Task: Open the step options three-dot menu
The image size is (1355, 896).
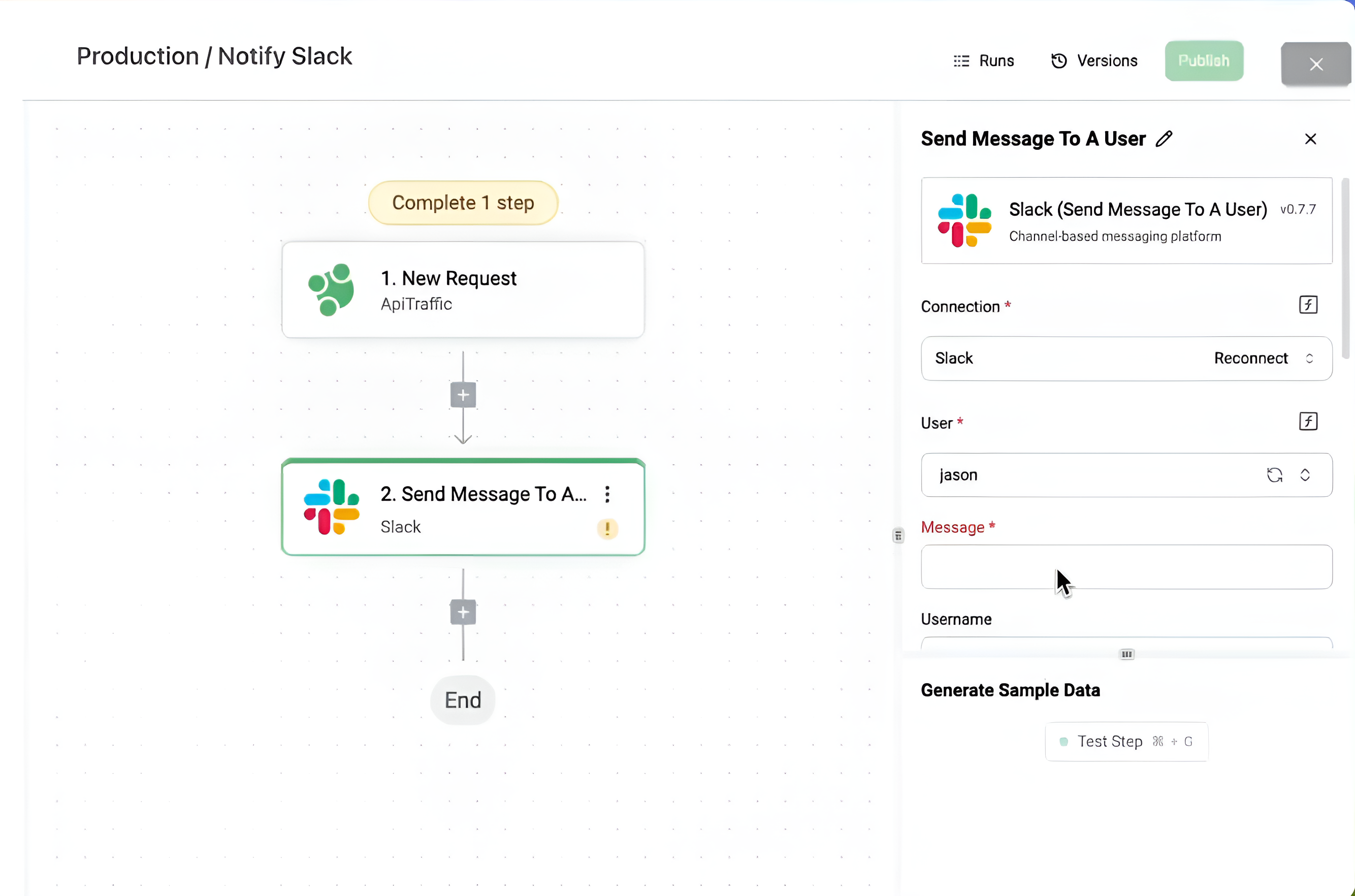Action: 607,494
